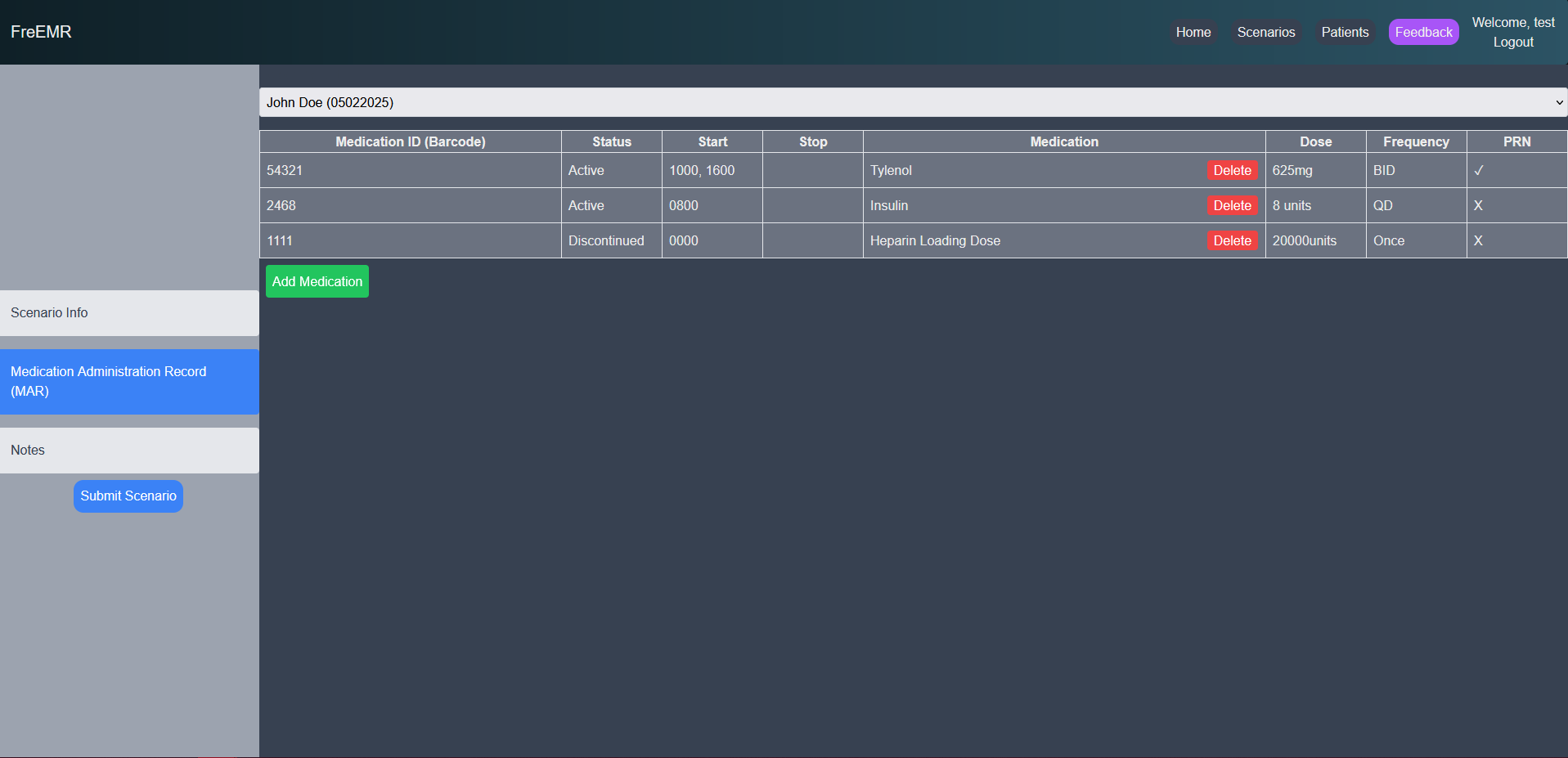1568x758 pixels.
Task: Delete the Insulin medication entry
Action: click(x=1232, y=205)
